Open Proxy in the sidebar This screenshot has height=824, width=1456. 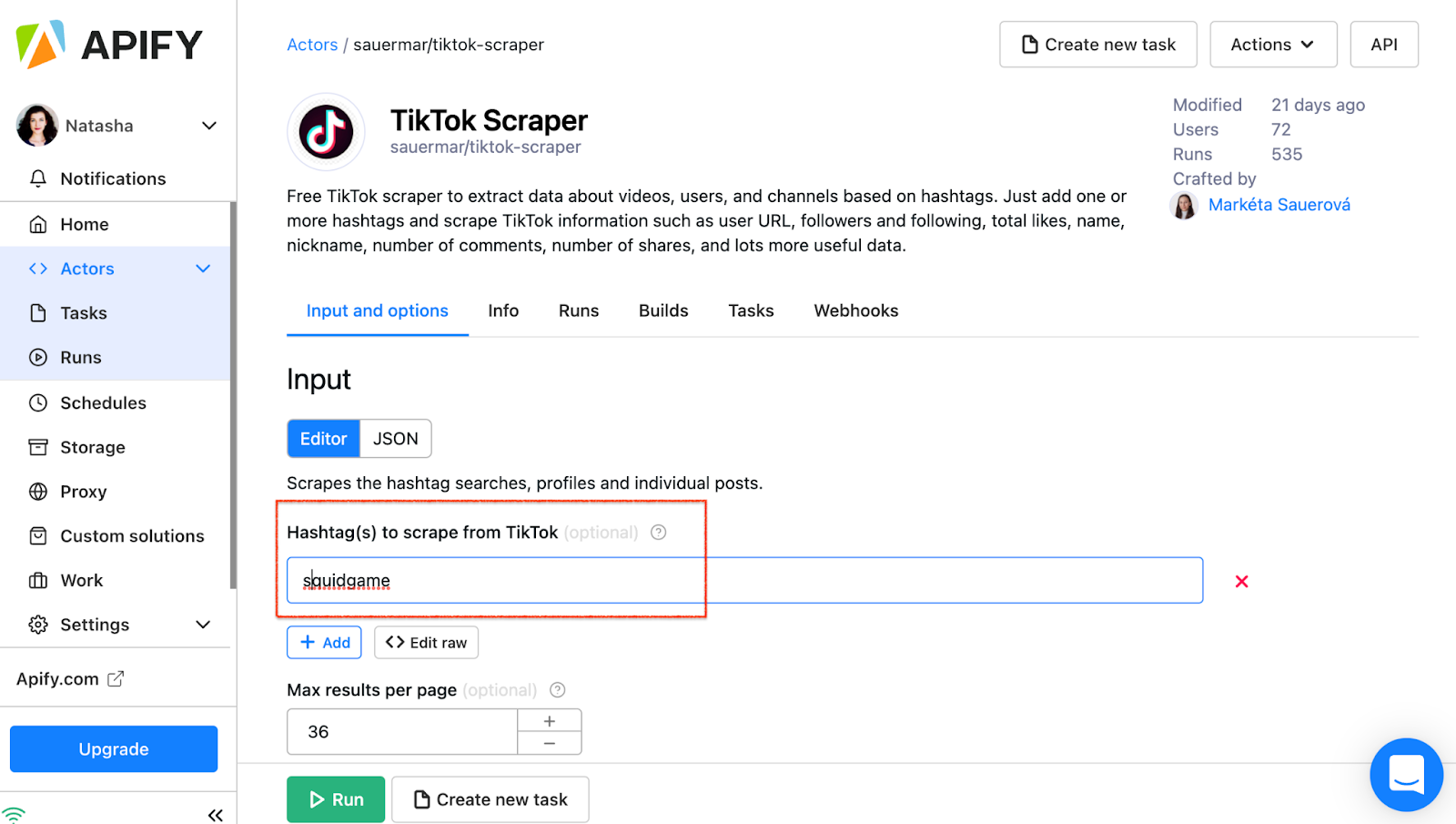(x=84, y=492)
